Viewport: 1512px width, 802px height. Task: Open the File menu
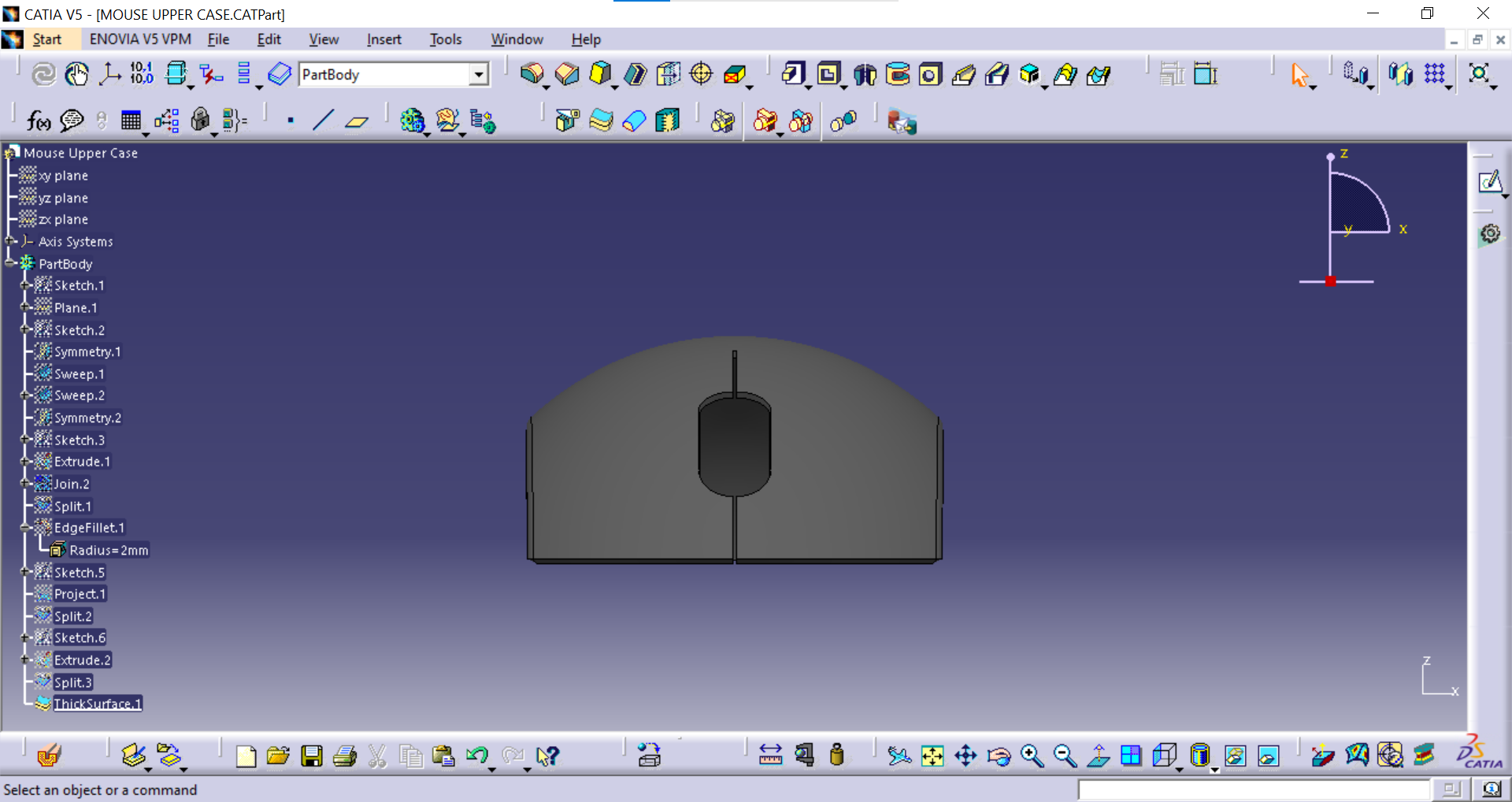218,39
